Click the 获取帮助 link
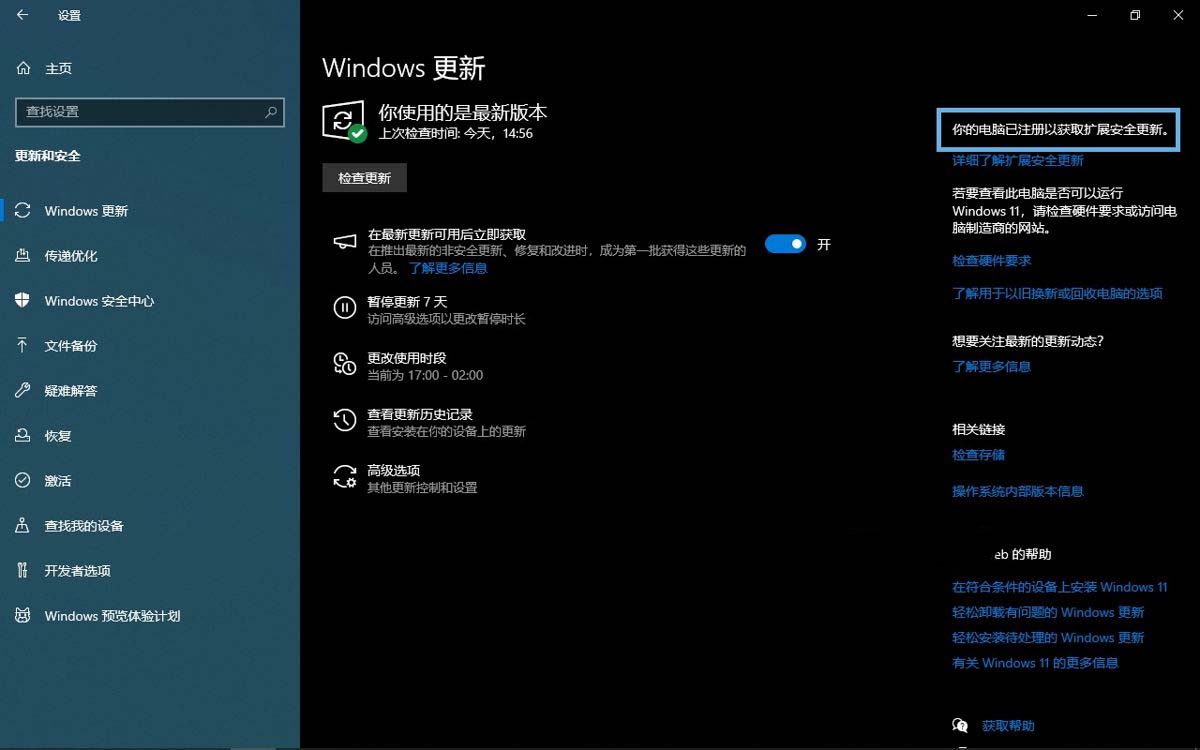This screenshot has width=1200, height=750. click(x=1008, y=726)
